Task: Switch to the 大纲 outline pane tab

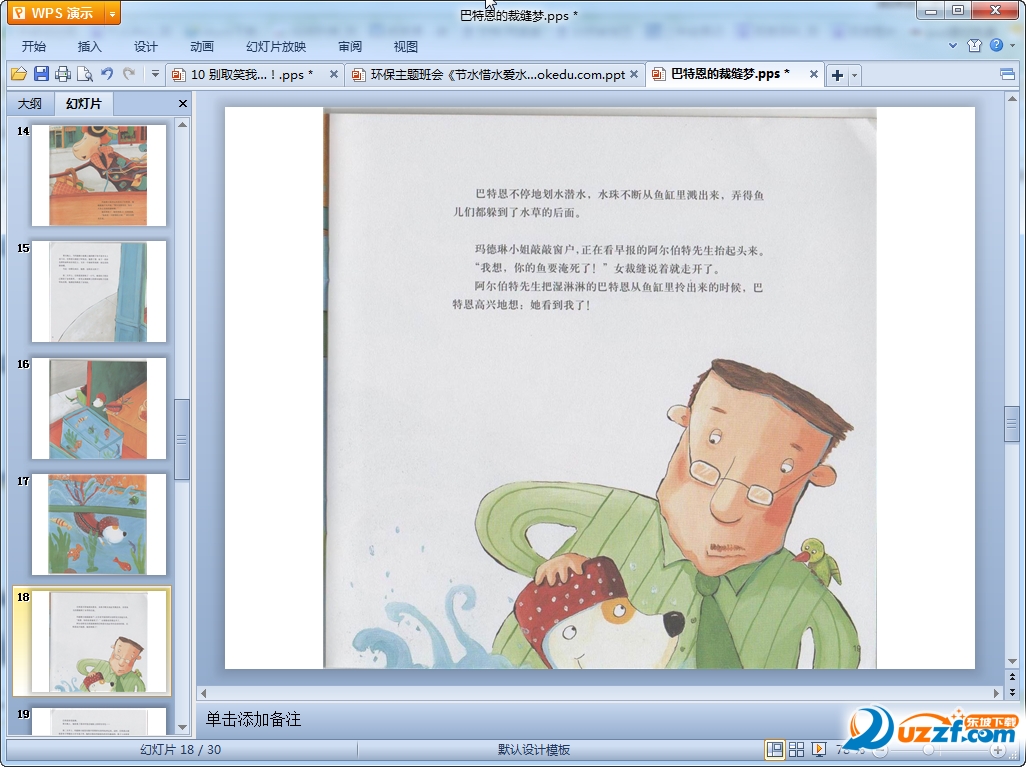Action: pyautogui.click(x=29, y=103)
